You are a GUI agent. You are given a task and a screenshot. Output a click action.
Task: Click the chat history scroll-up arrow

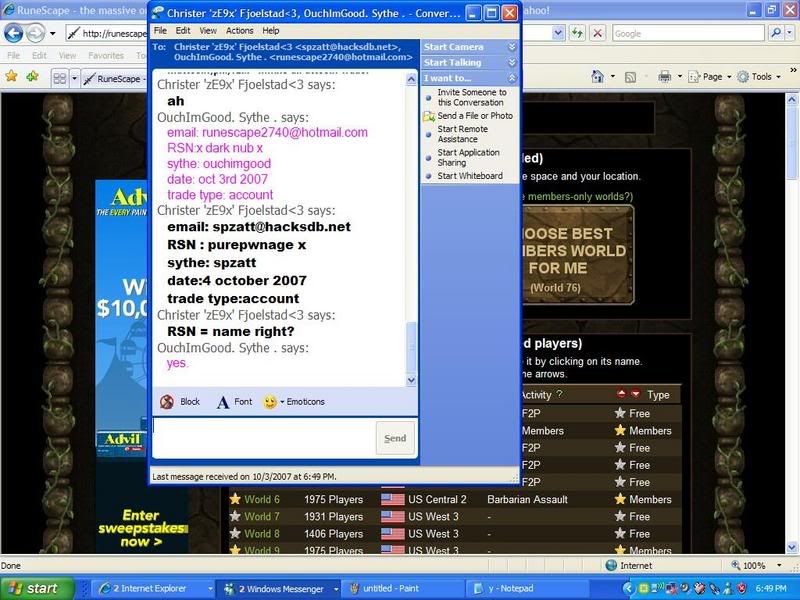pos(411,79)
